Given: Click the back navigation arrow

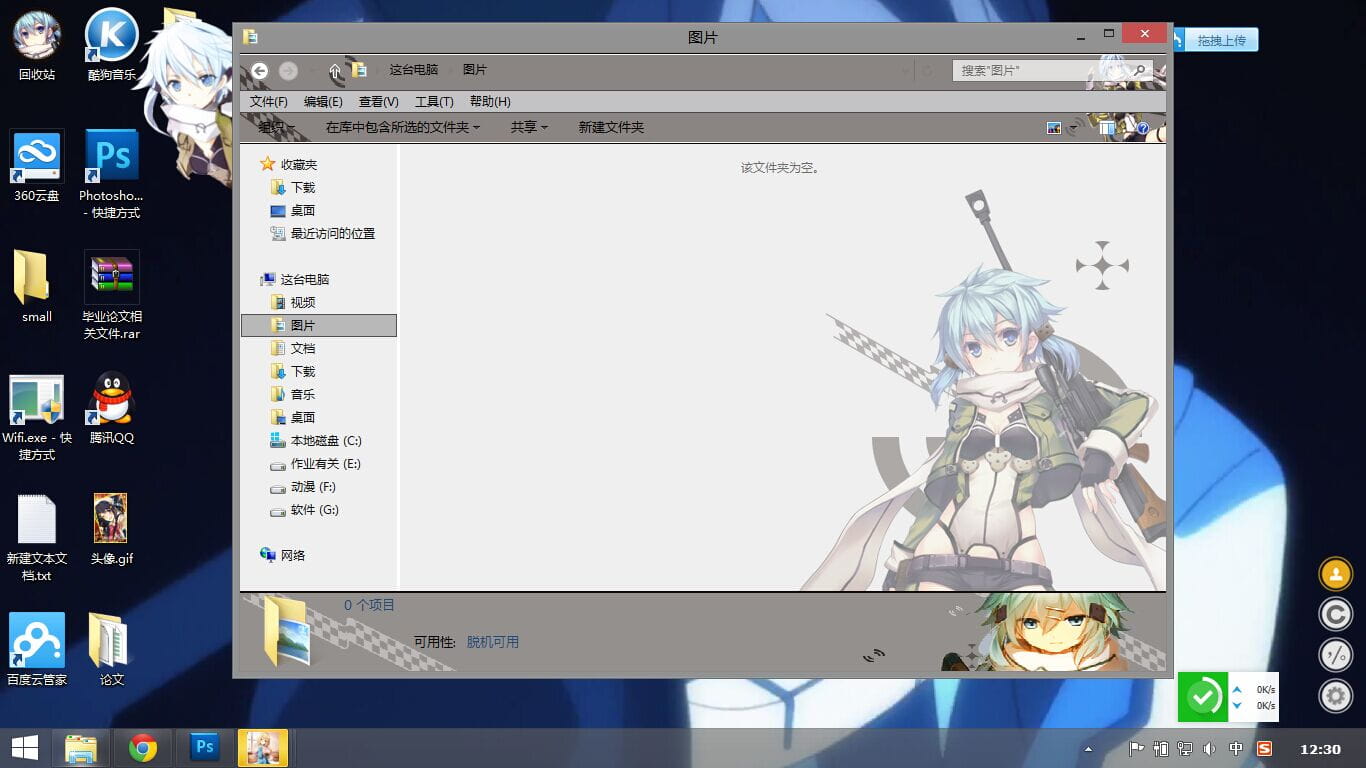Looking at the screenshot, I should (x=260, y=70).
